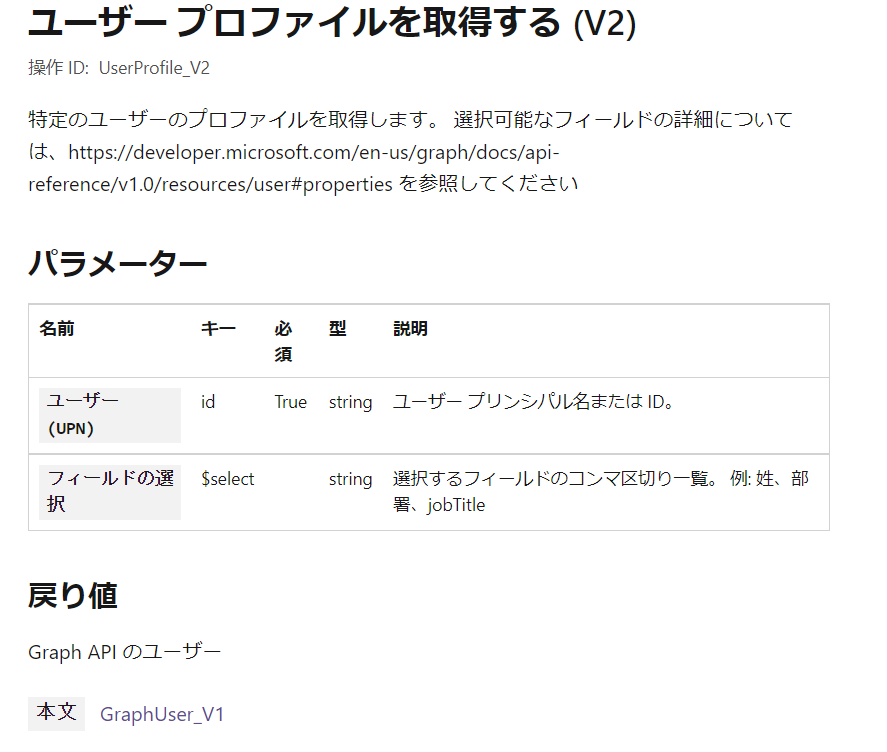Select the operation ID text UserProfile_V2
887x752 pixels.
[154, 68]
